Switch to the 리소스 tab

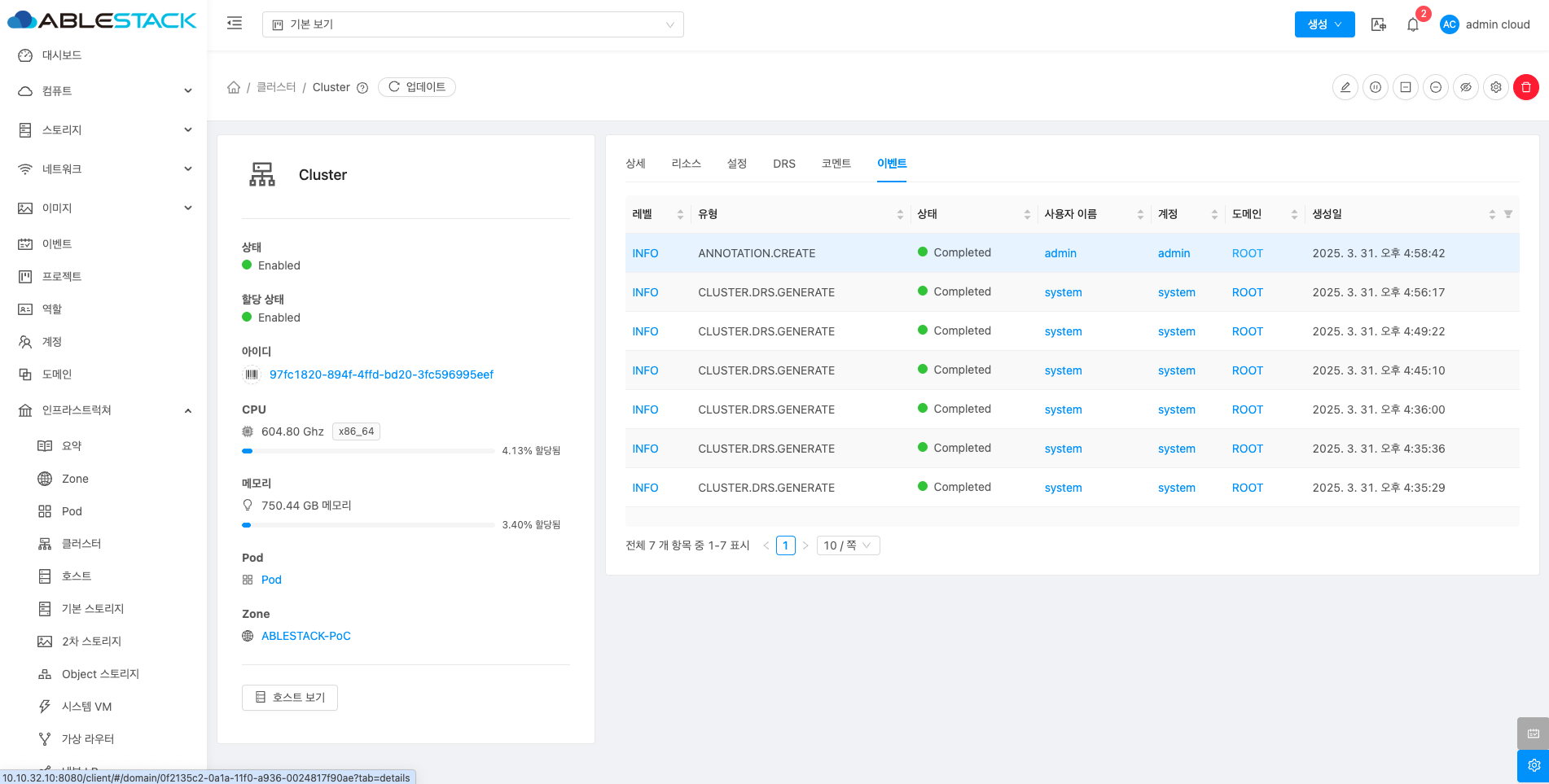(686, 164)
